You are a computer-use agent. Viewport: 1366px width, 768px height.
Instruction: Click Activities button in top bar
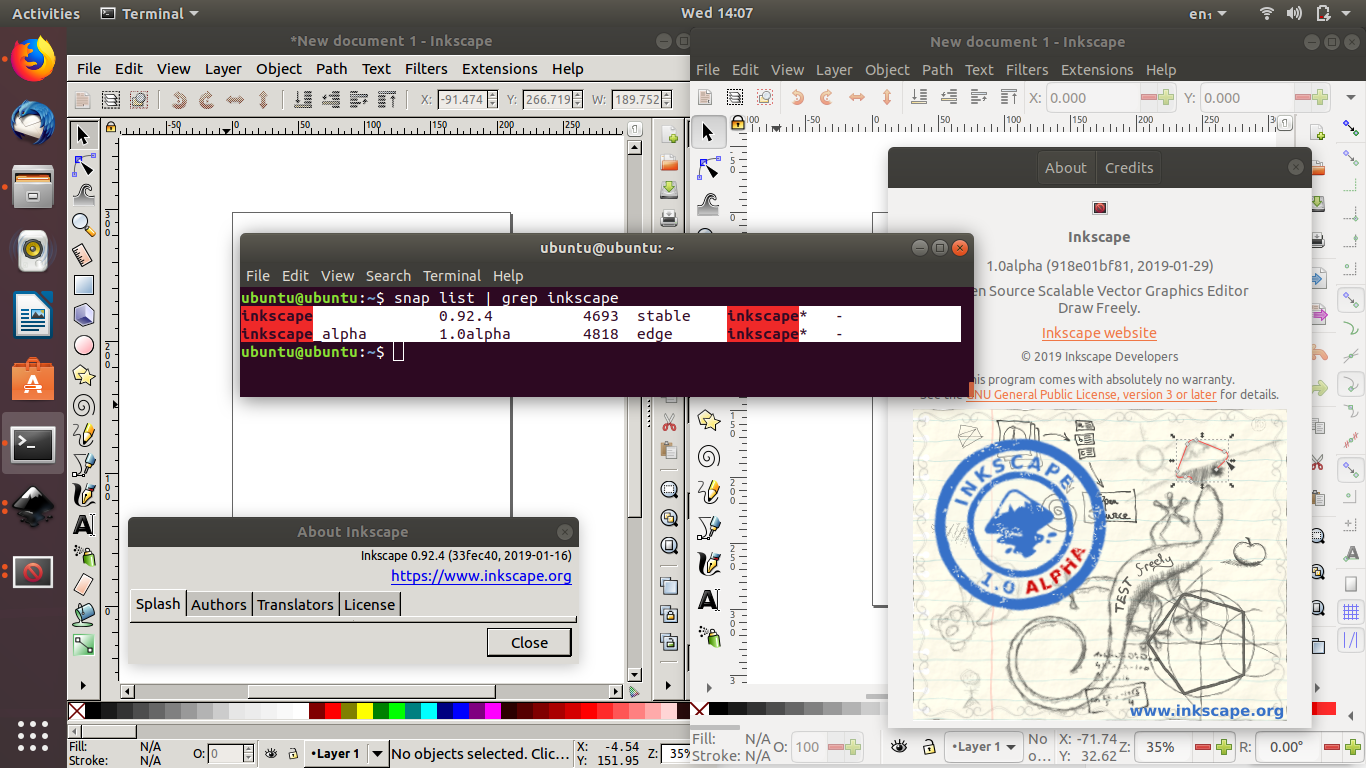pos(46,13)
